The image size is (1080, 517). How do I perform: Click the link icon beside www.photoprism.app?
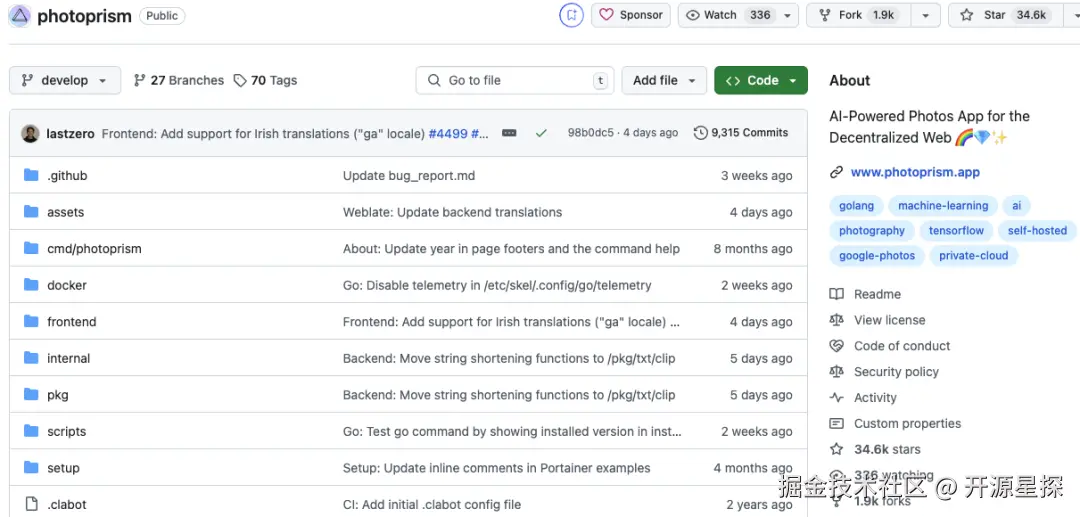tap(837, 172)
